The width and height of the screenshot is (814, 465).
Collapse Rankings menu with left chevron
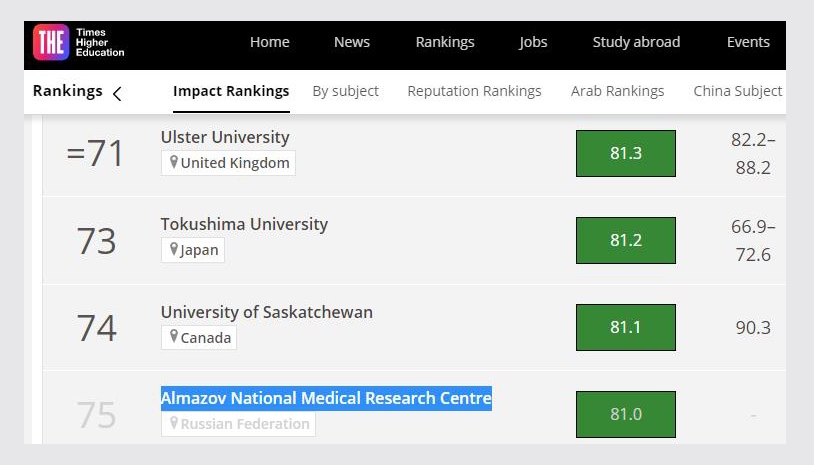(x=117, y=94)
